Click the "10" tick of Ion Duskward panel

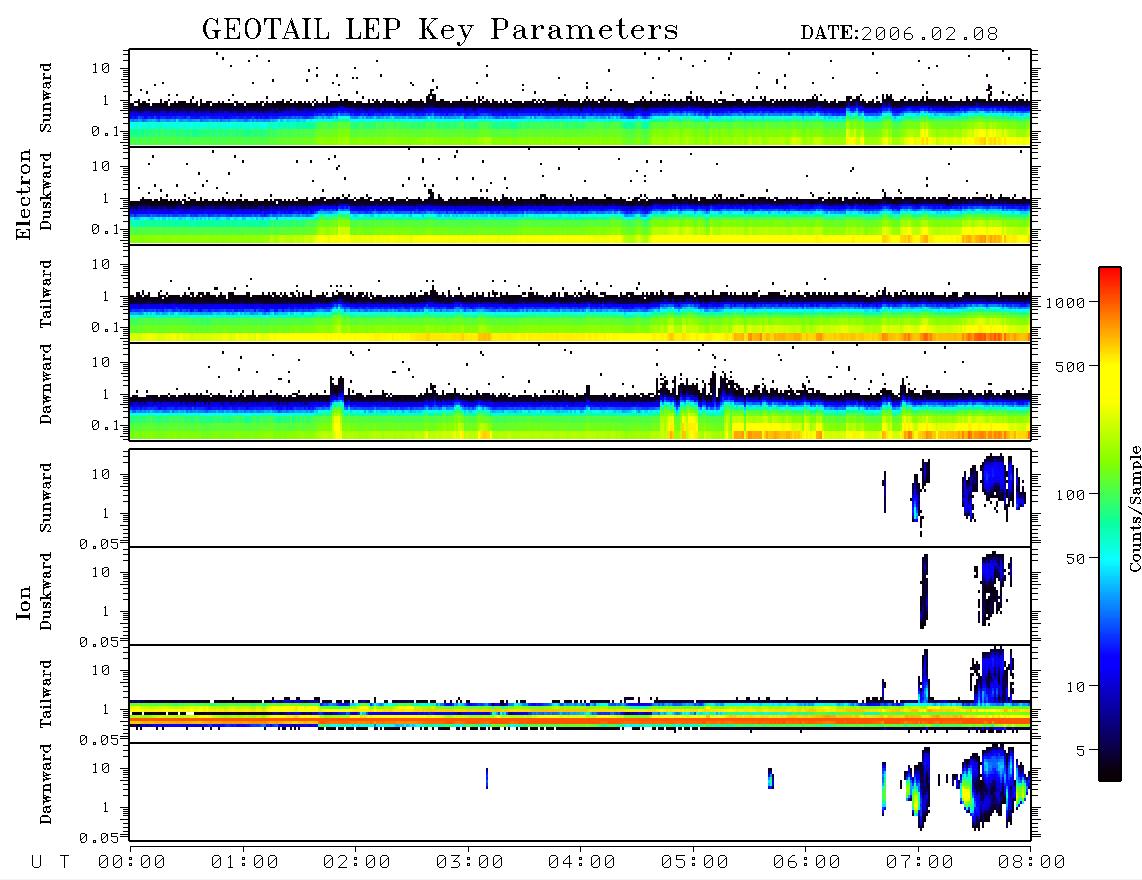click(x=101, y=573)
